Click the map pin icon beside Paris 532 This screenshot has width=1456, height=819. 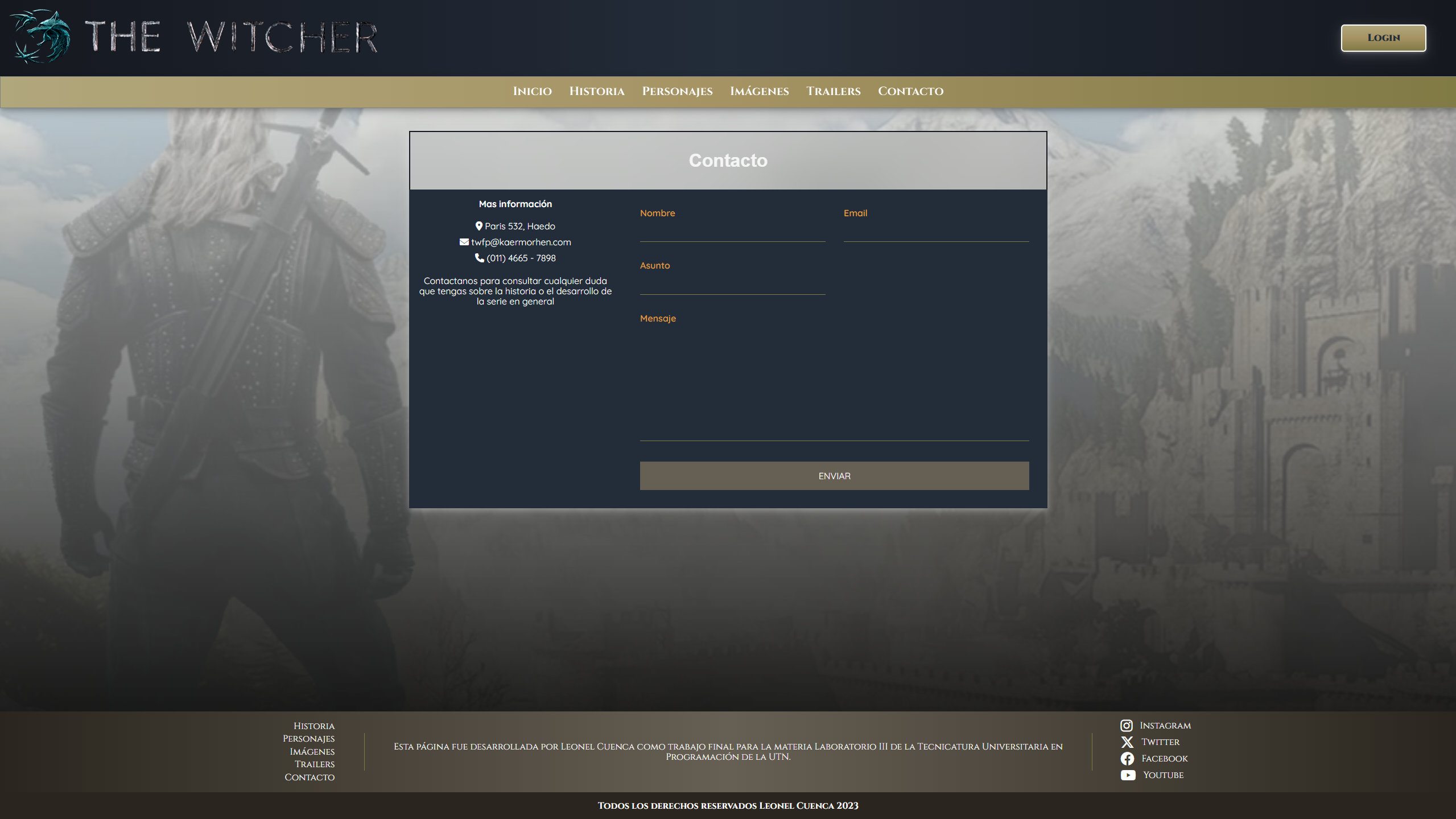(x=479, y=226)
